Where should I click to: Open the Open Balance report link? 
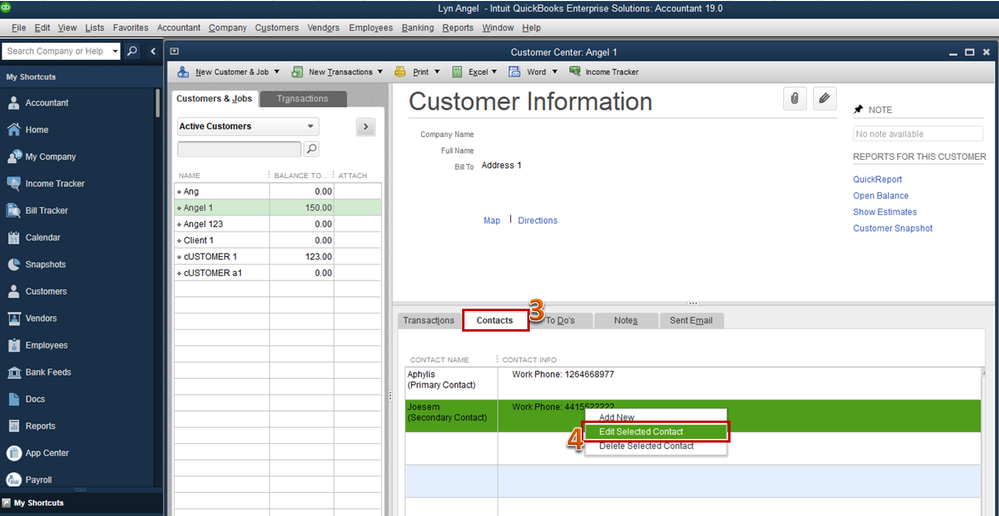coord(880,196)
